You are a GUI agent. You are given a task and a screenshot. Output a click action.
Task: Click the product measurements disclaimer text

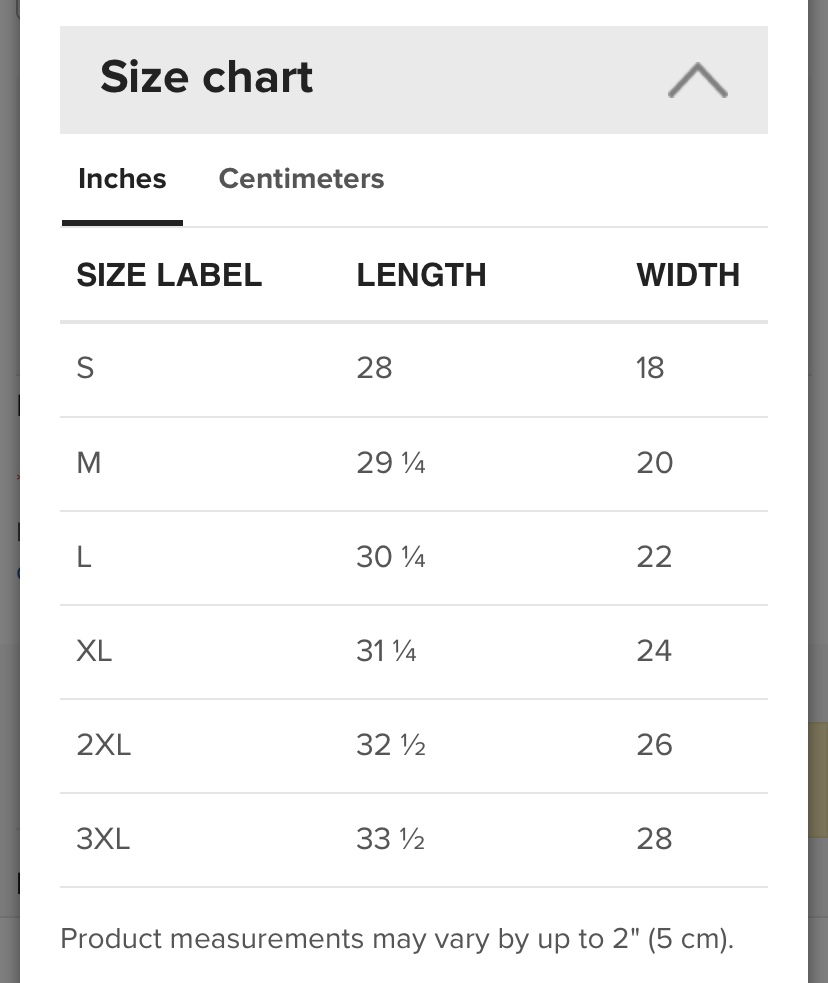click(x=397, y=939)
